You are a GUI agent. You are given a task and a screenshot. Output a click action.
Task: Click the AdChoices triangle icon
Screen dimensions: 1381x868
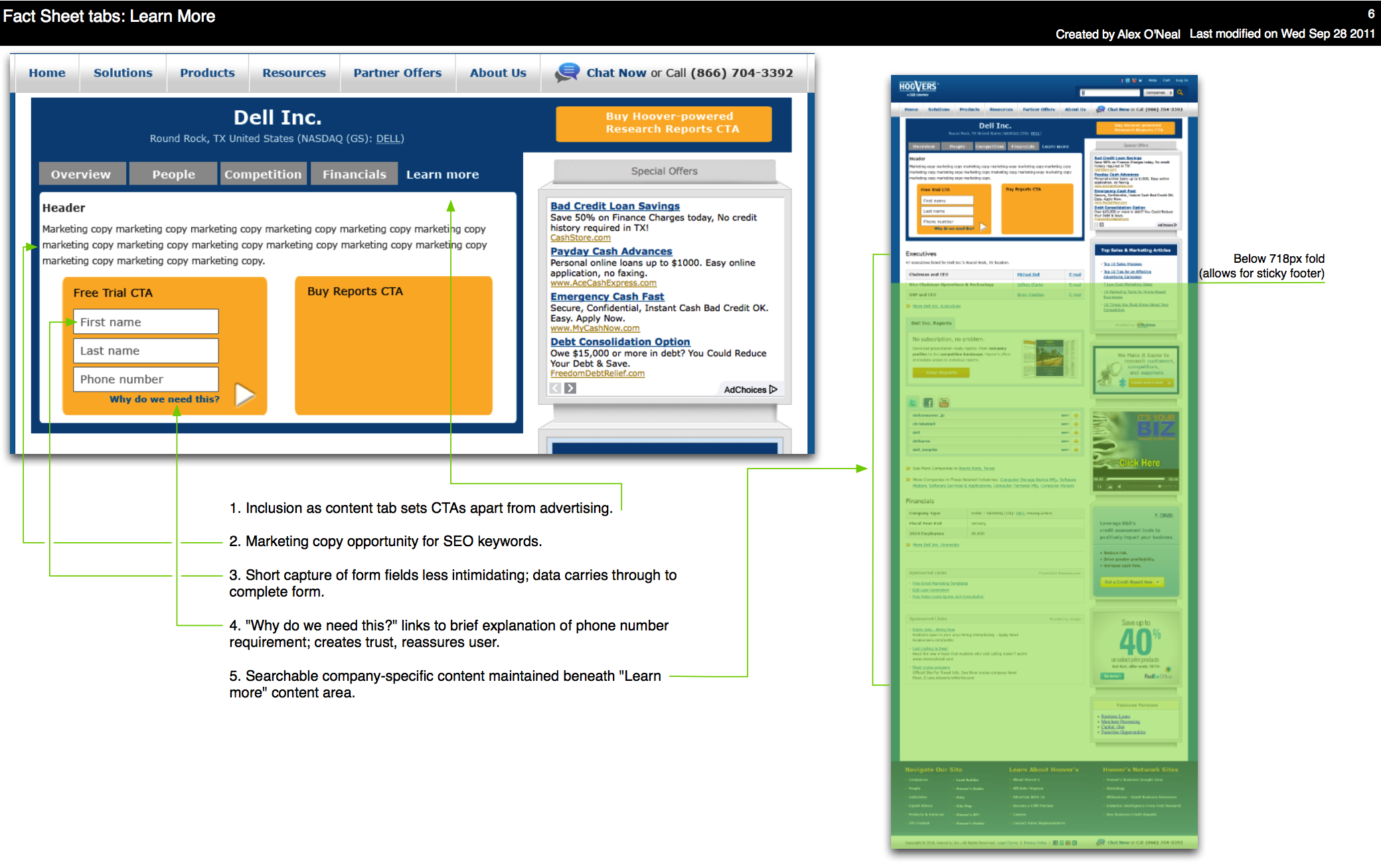click(773, 390)
